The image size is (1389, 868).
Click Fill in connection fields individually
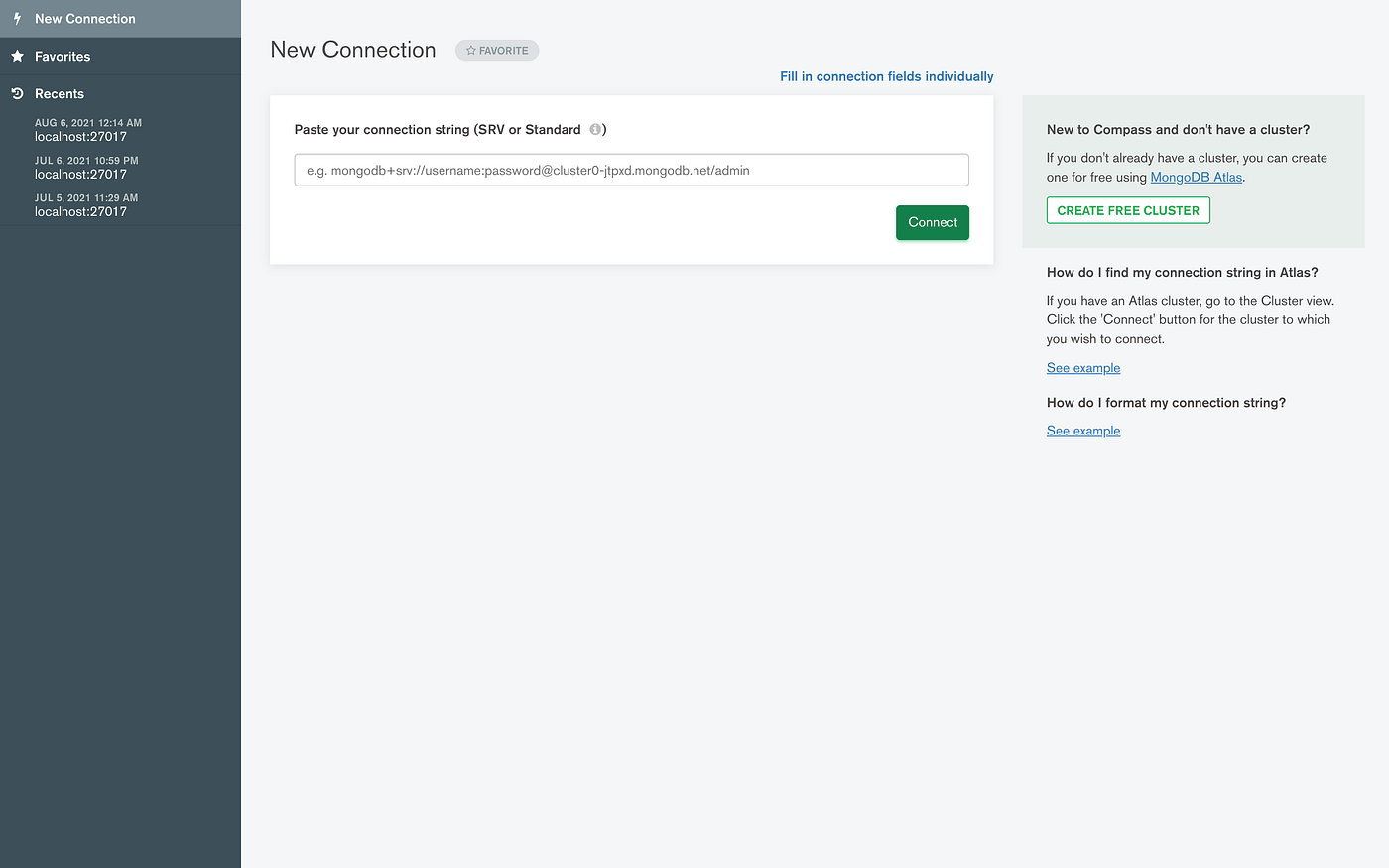[x=886, y=76]
